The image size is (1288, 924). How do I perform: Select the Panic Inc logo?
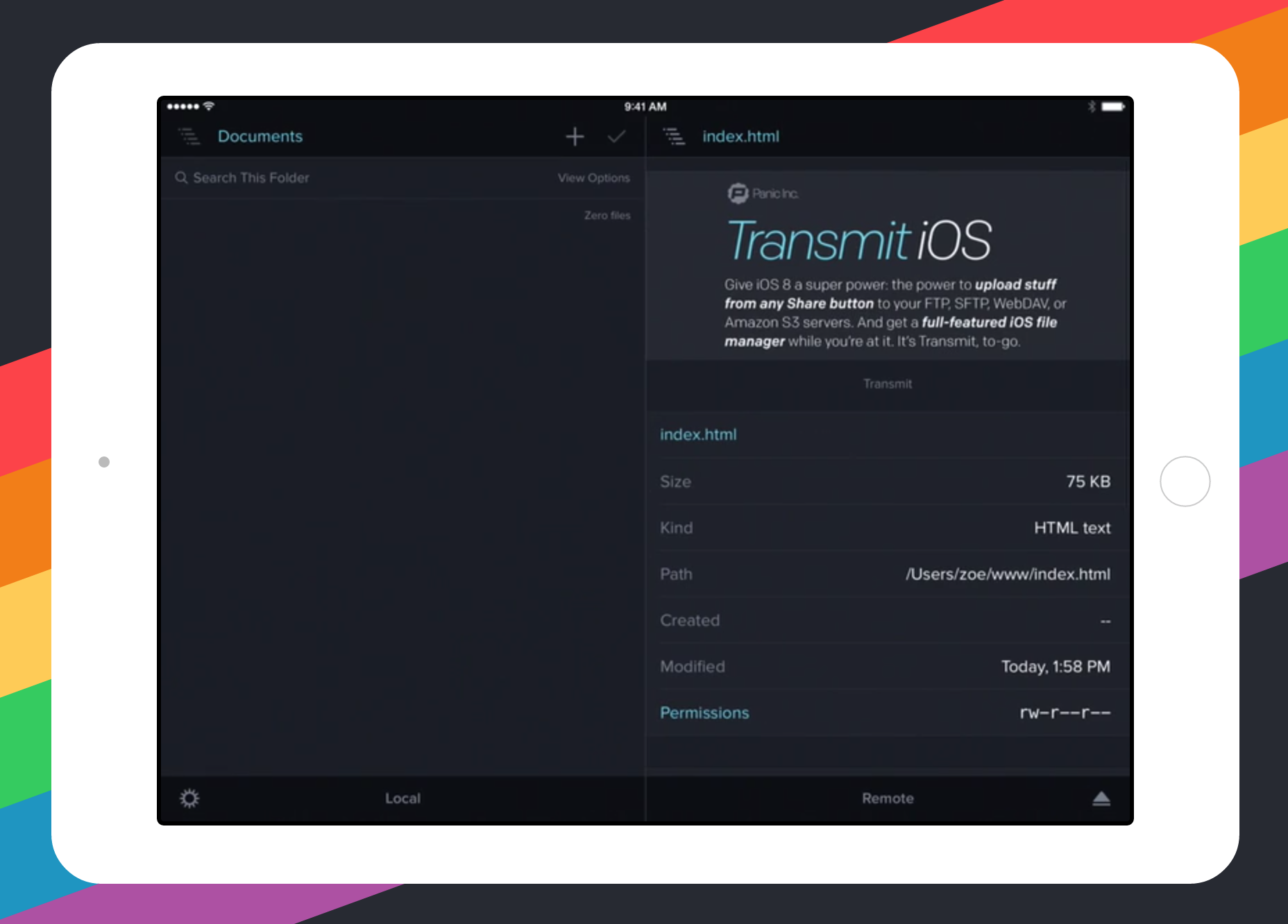[738, 194]
